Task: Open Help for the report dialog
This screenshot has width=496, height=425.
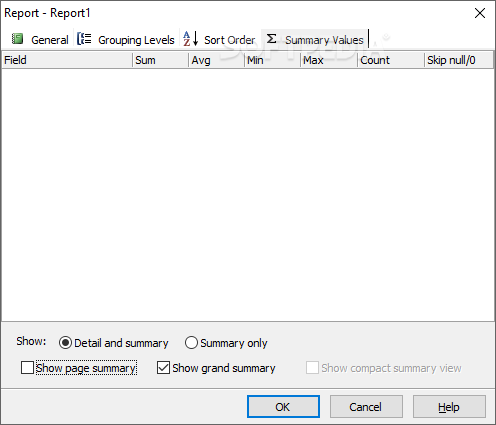Action: (449, 407)
